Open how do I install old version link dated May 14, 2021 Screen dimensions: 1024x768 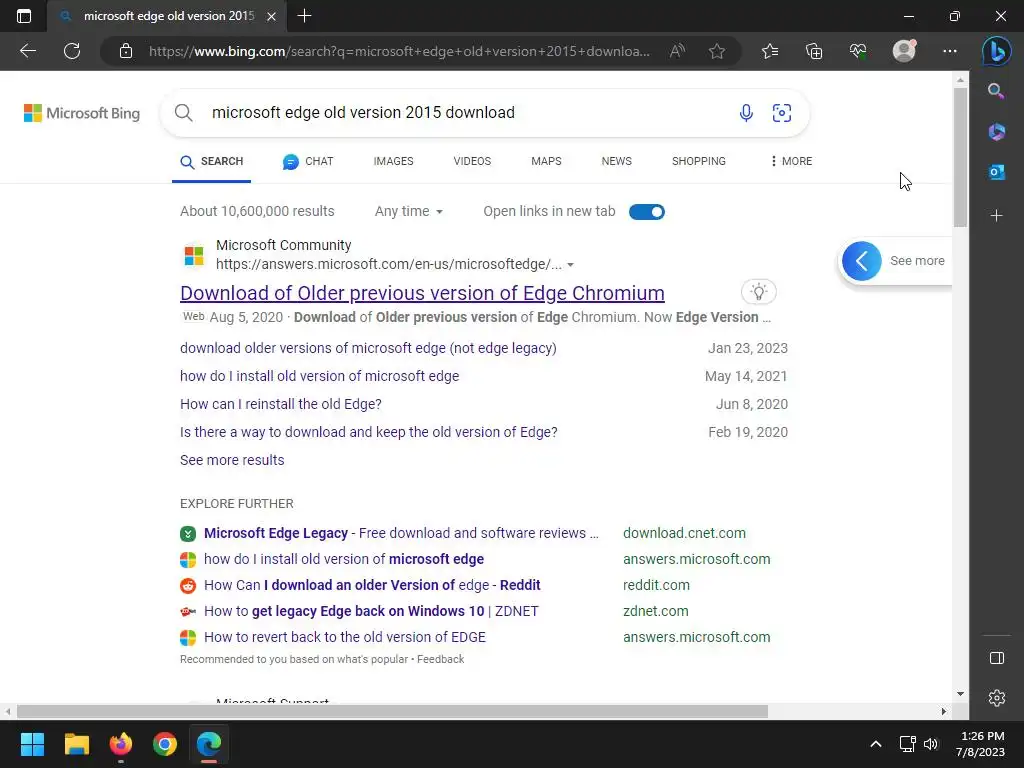(x=319, y=376)
